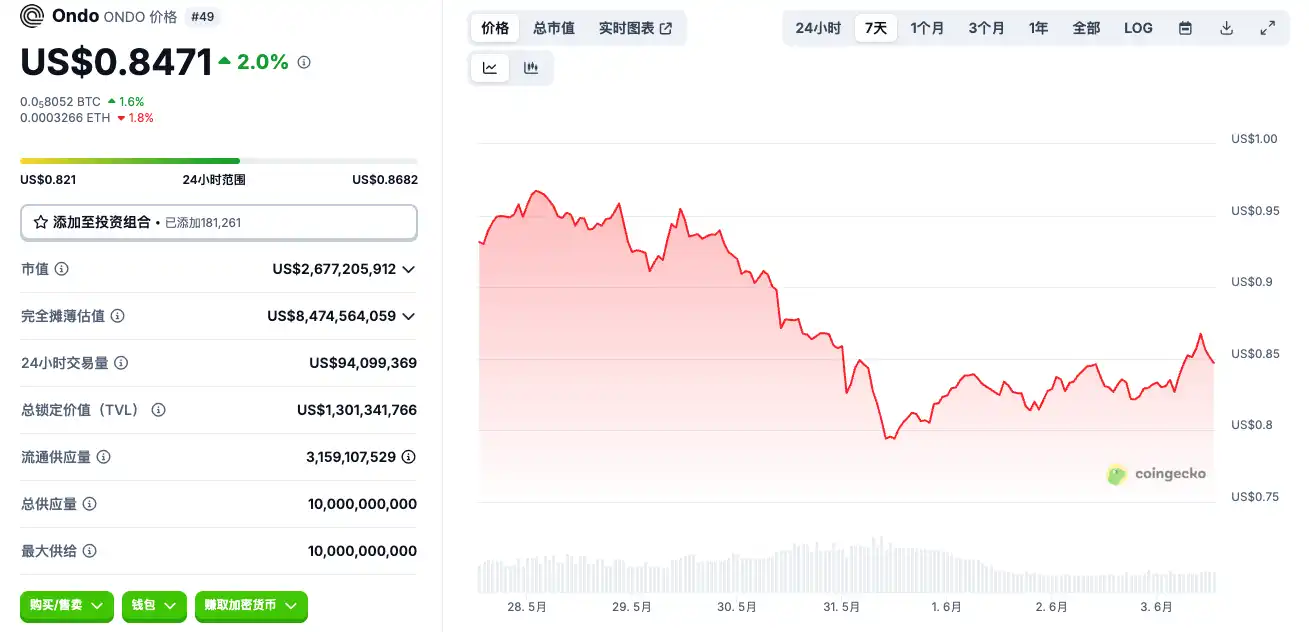Toggle the LOG scale option

(x=1138, y=28)
